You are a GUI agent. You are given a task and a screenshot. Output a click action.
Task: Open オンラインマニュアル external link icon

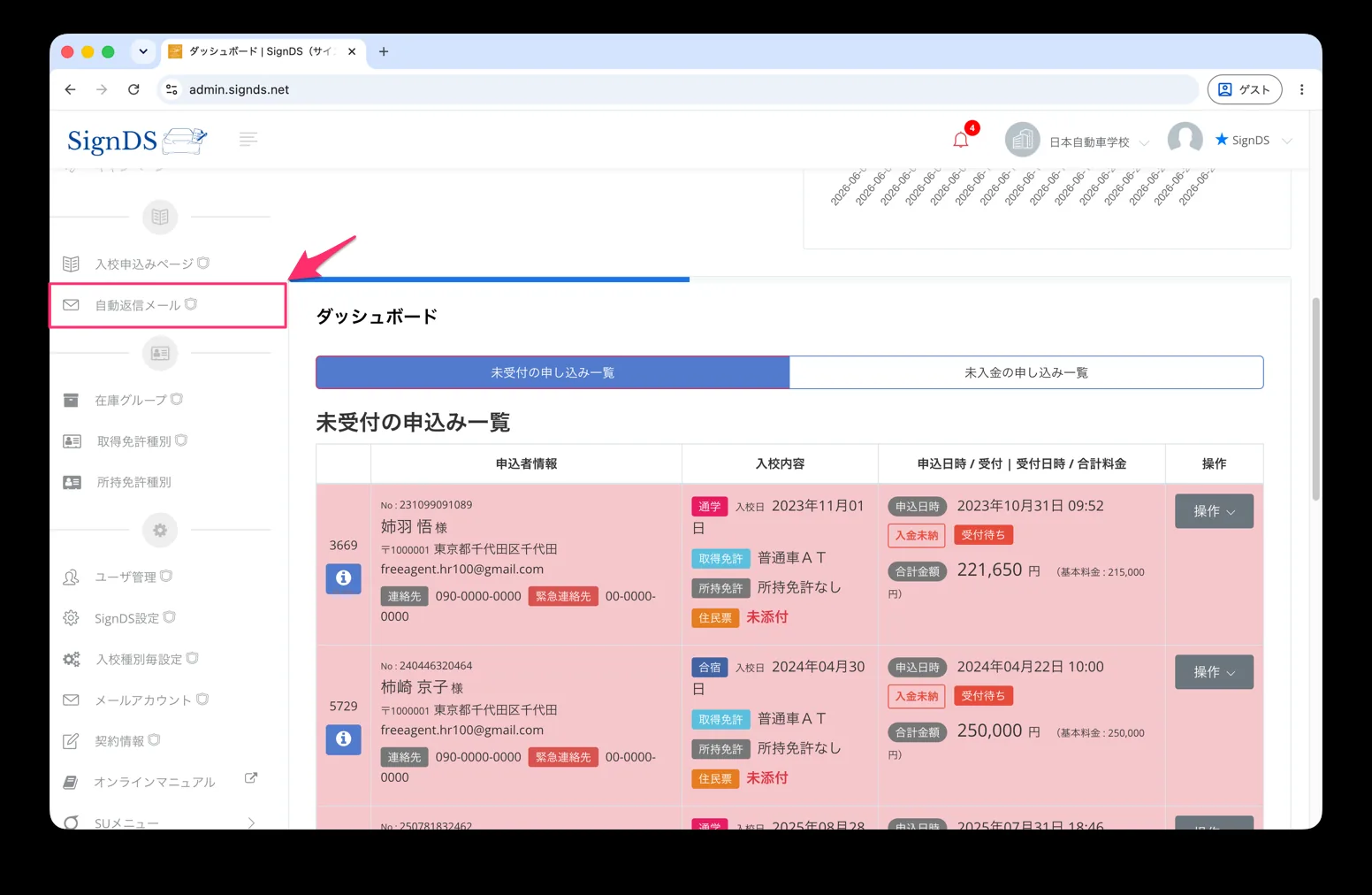tap(251, 778)
